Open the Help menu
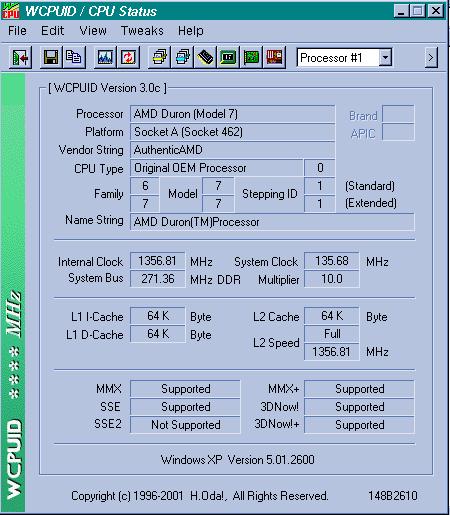Viewport: 450px width, 515px height. point(190,31)
